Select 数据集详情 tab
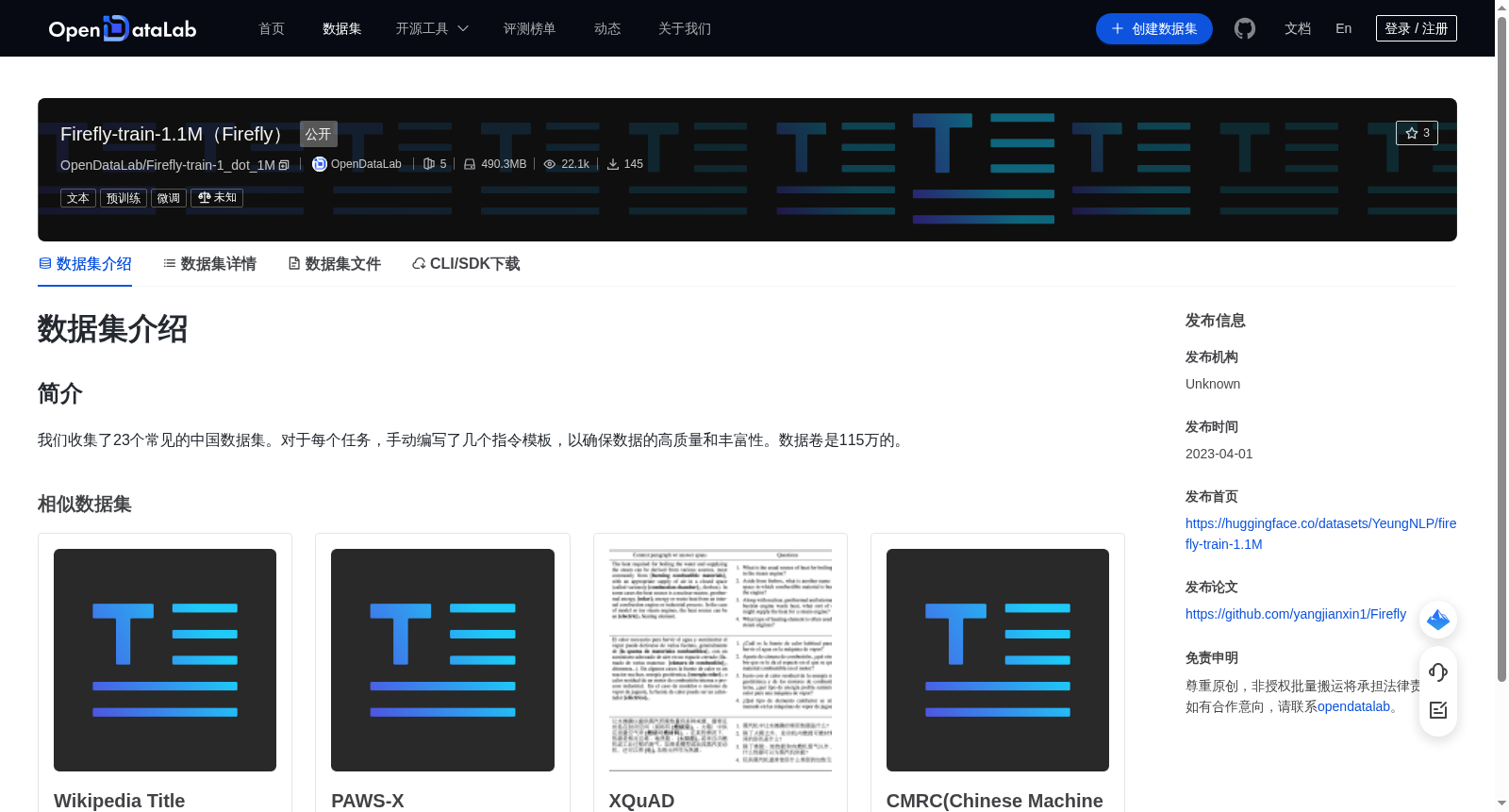The image size is (1509, 812). click(x=209, y=264)
